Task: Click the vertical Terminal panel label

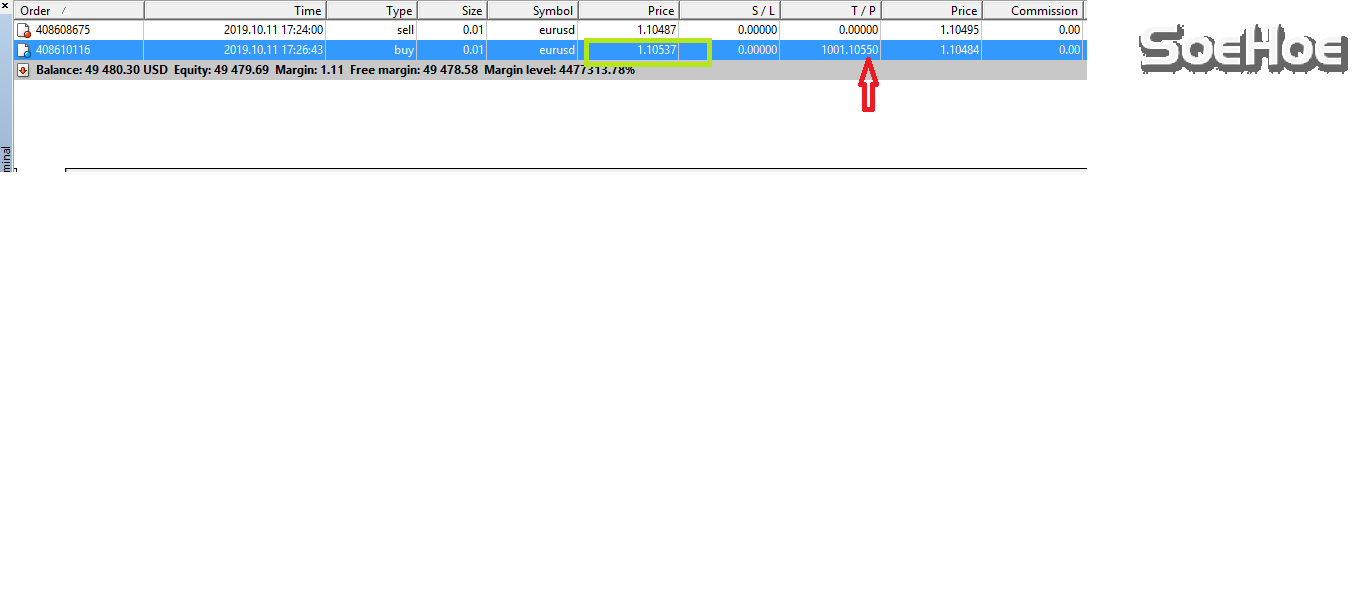Action: click(x=6, y=160)
